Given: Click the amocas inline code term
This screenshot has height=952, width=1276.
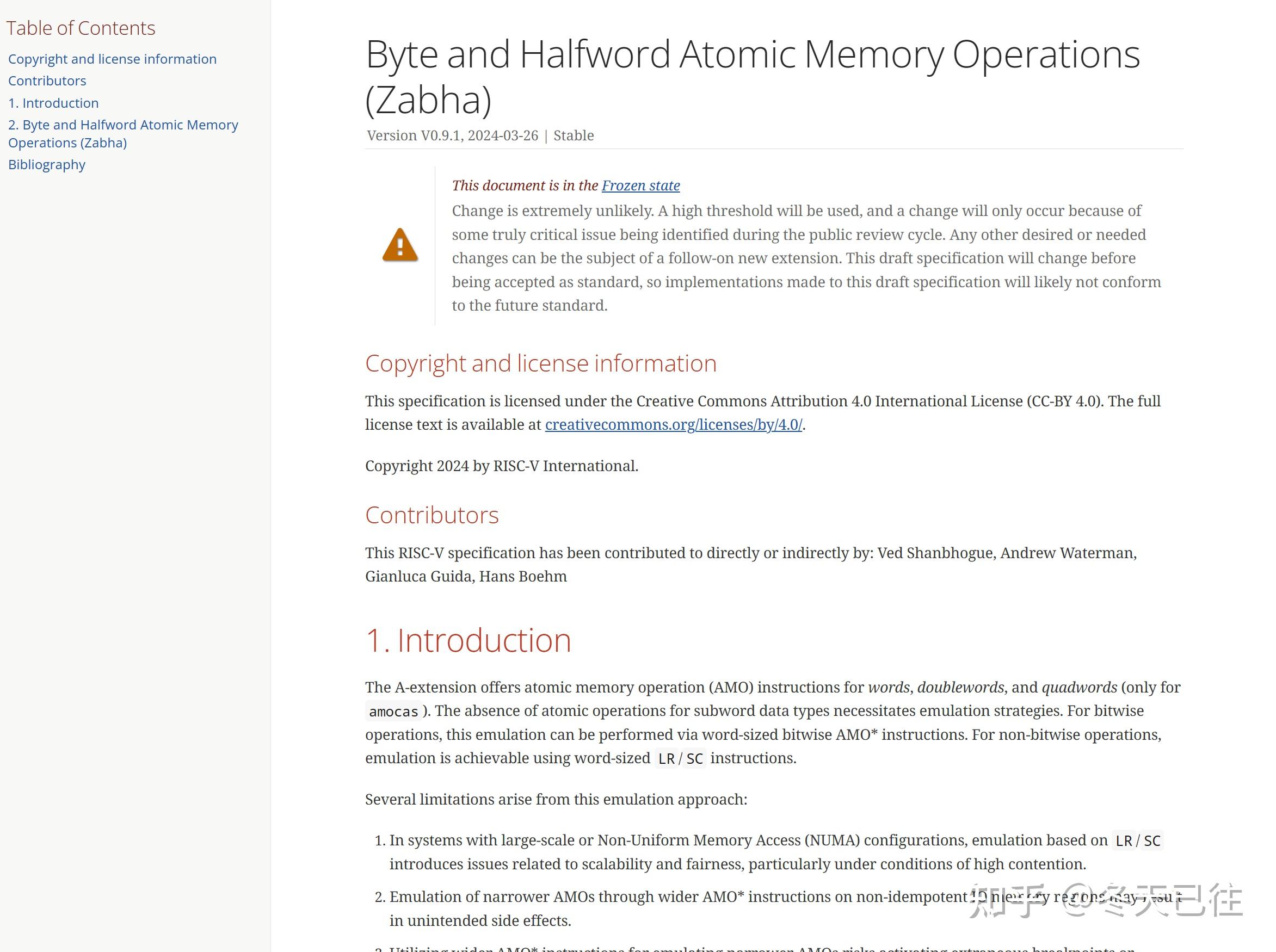Looking at the screenshot, I should (x=393, y=712).
